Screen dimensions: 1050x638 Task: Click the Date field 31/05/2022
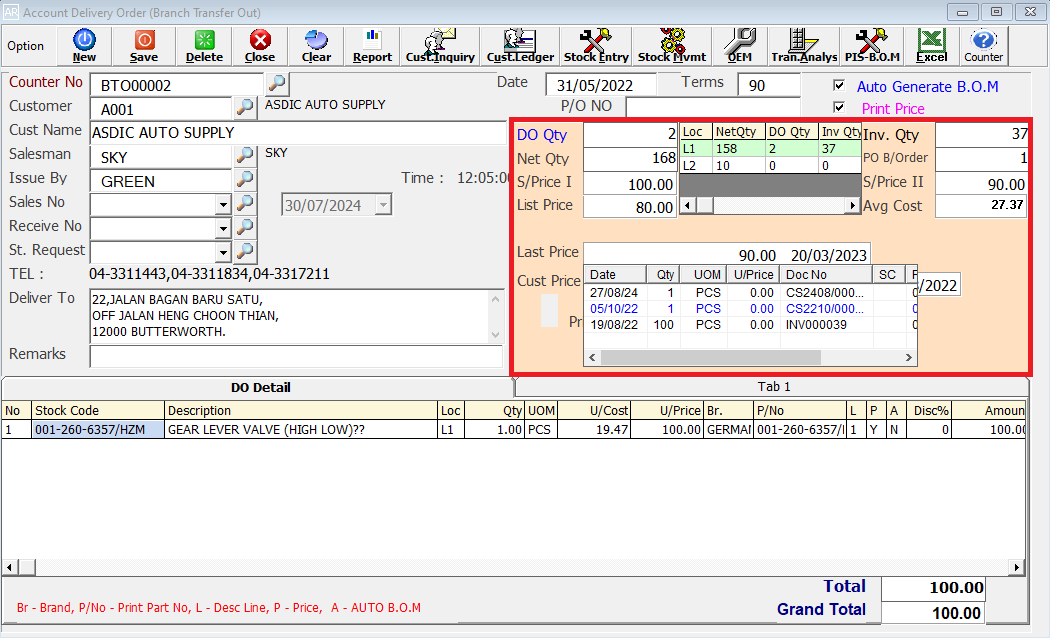(600, 85)
